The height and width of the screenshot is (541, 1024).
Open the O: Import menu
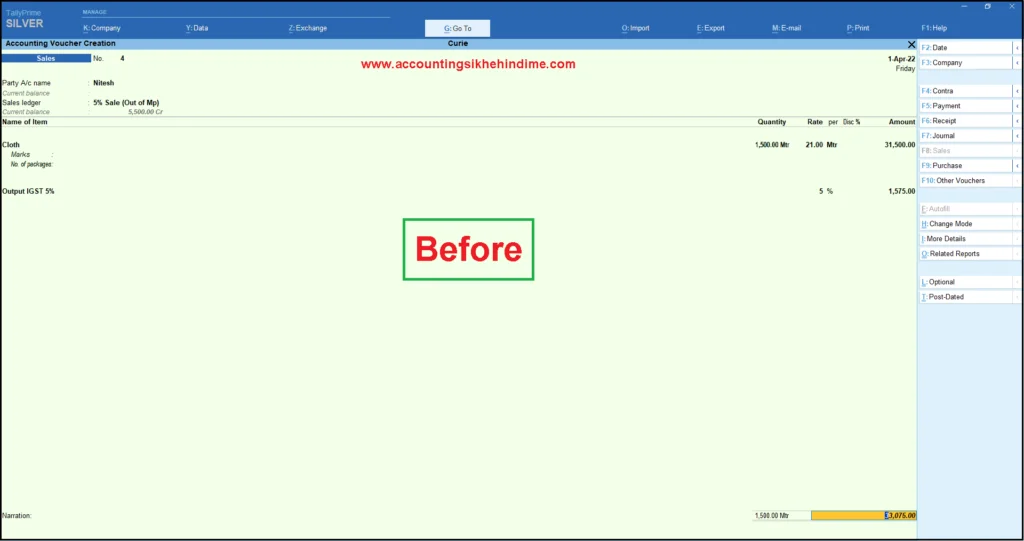[635, 28]
